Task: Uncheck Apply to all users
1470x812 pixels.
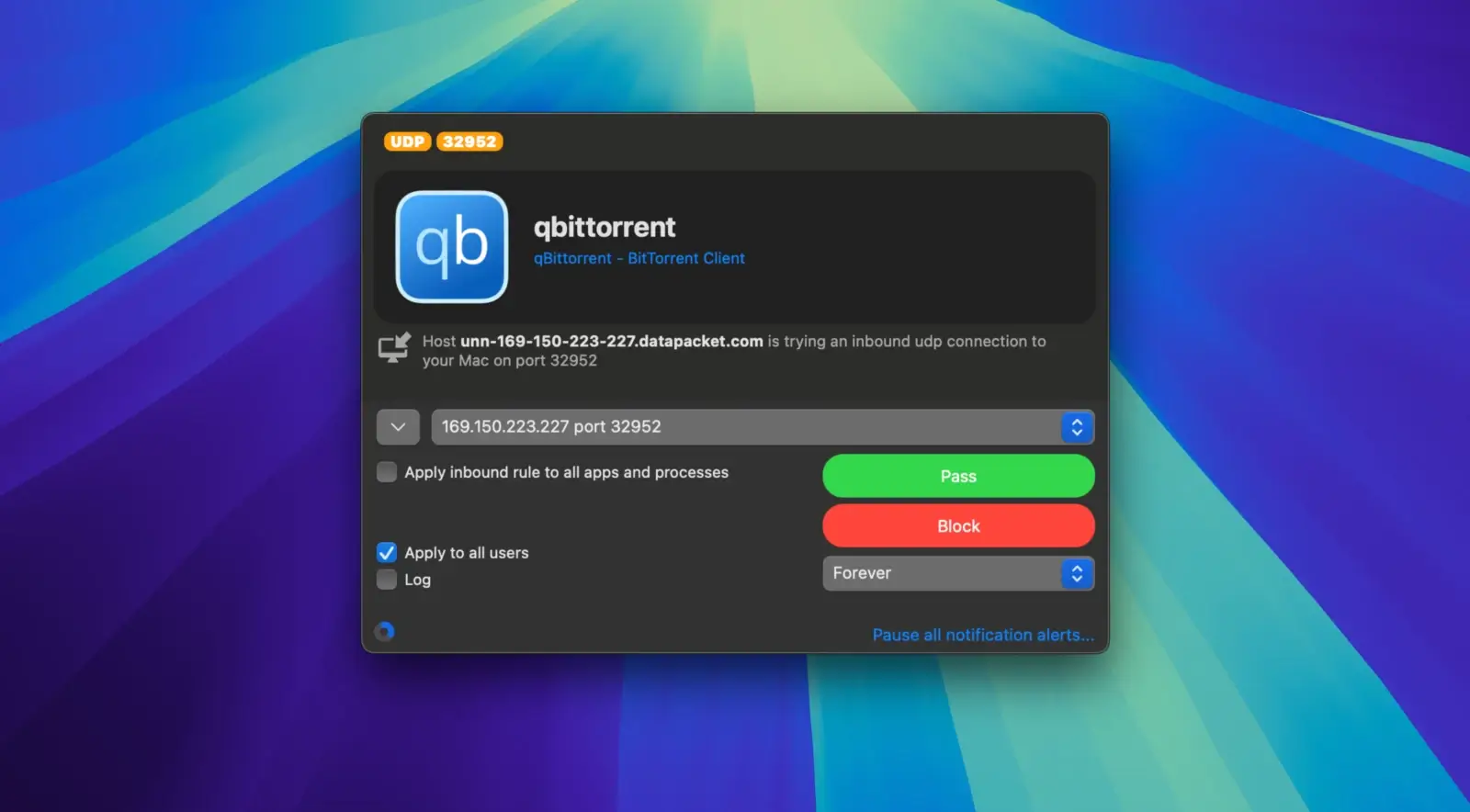Action: (x=387, y=553)
